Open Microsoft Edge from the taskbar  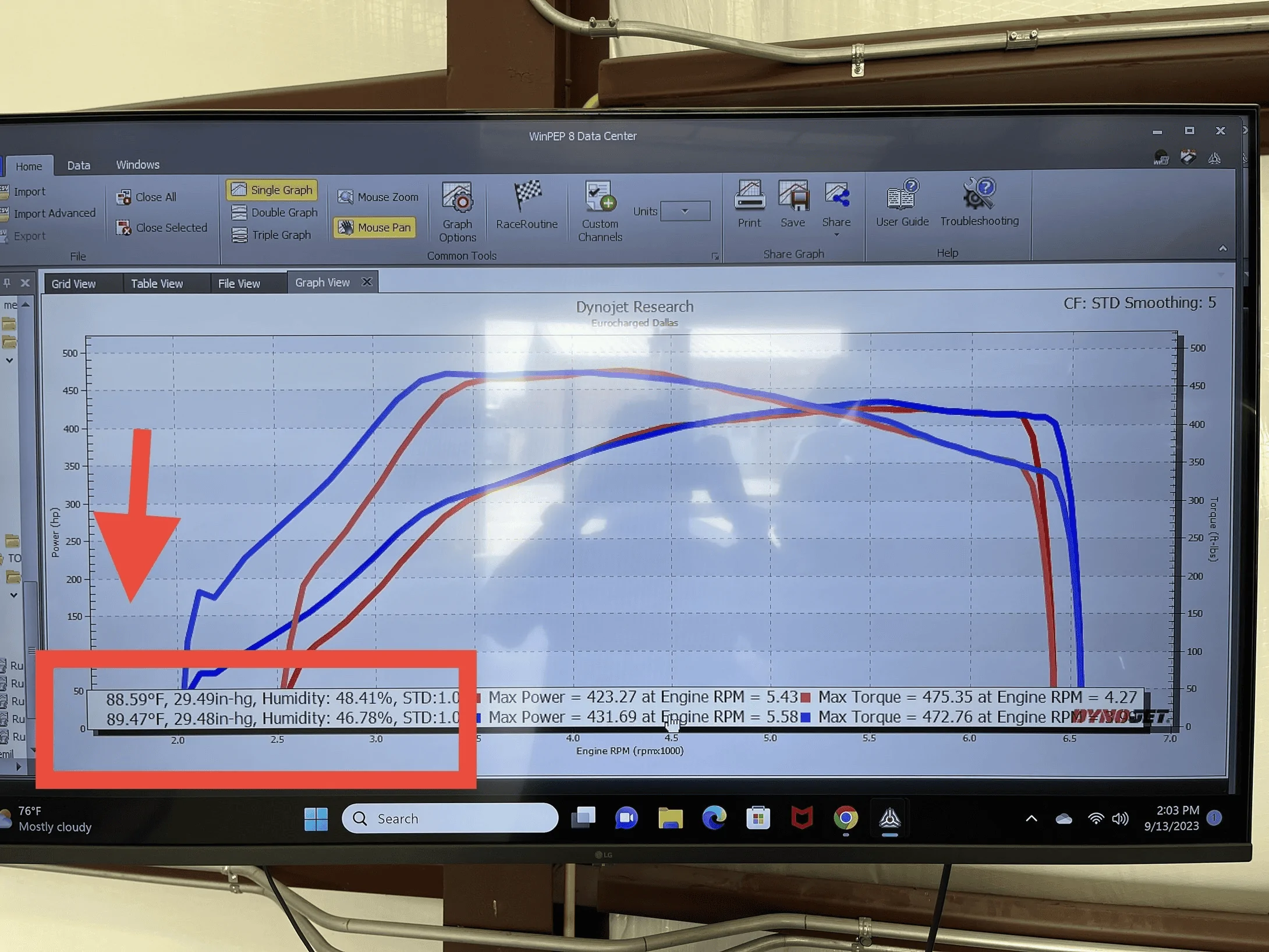click(714, 818)
